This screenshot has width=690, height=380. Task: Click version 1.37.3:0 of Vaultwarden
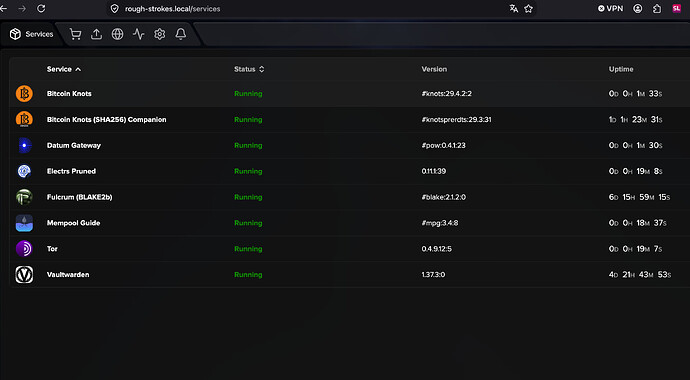tap(433, 275)
